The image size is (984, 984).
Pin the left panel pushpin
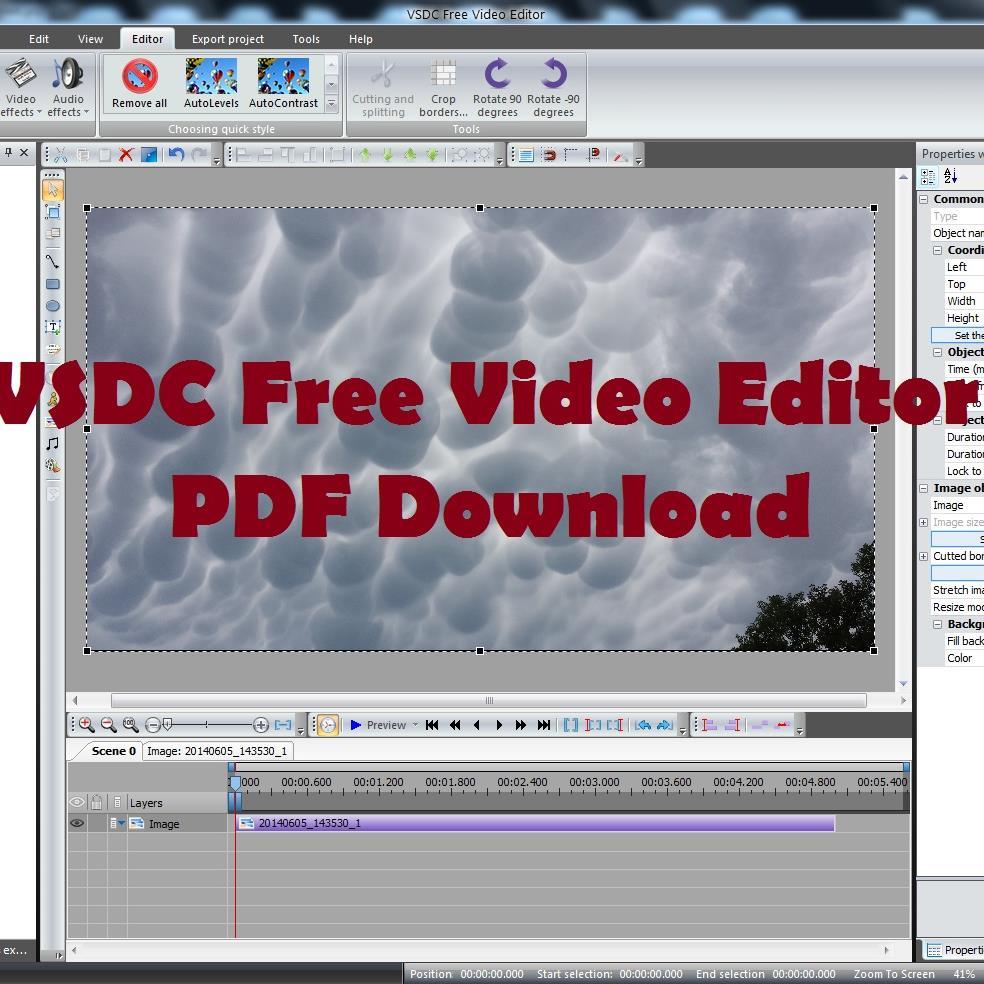coord(8,152)
